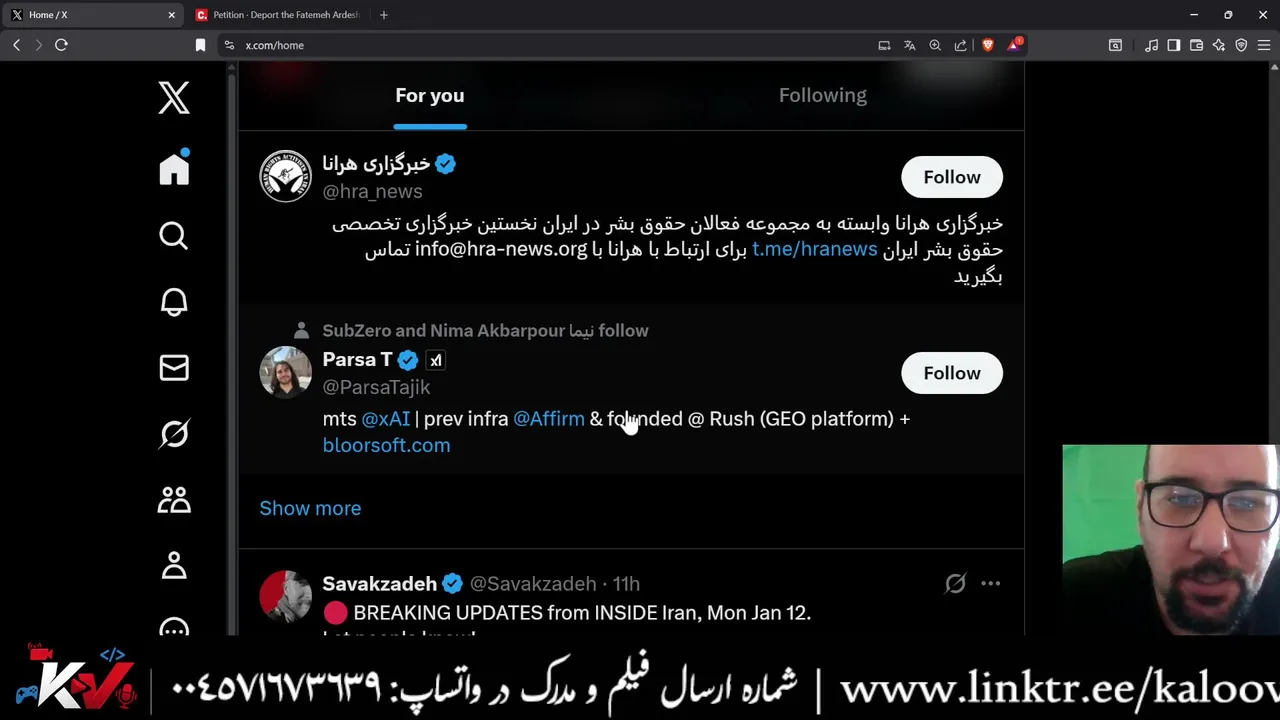Screen dimensions: 1280x720
Task: Follow Parsa T account
Action: 952,373
